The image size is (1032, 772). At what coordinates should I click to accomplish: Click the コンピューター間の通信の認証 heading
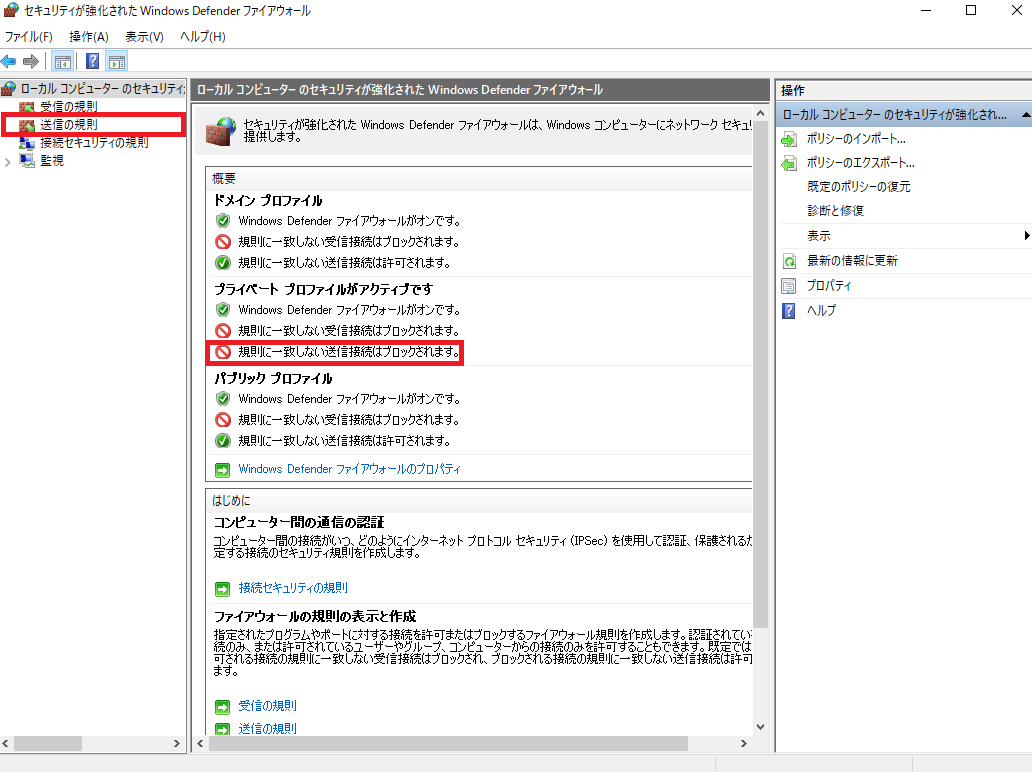tap(299, 523)
